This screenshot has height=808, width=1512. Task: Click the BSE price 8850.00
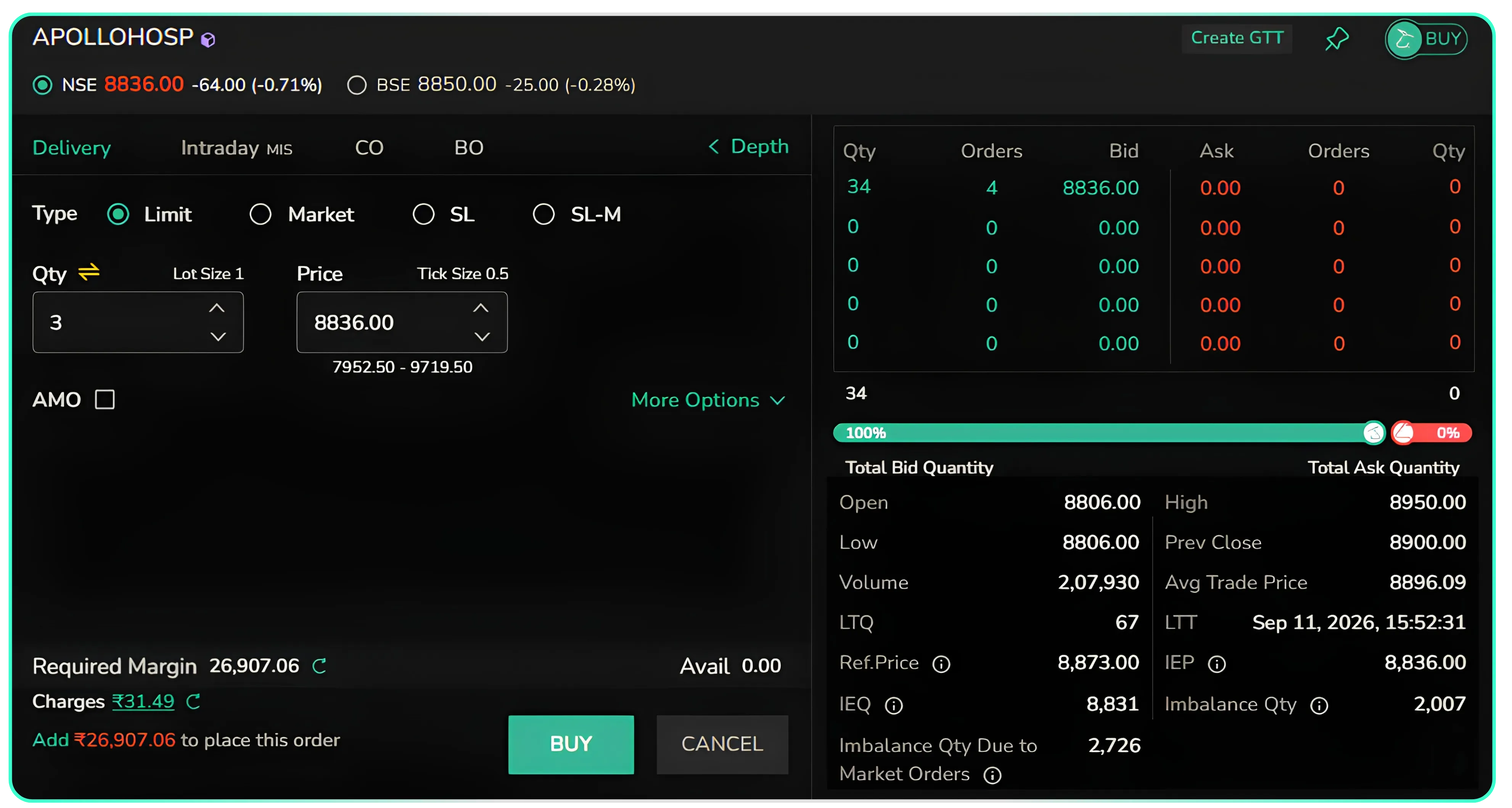[457, 85]
